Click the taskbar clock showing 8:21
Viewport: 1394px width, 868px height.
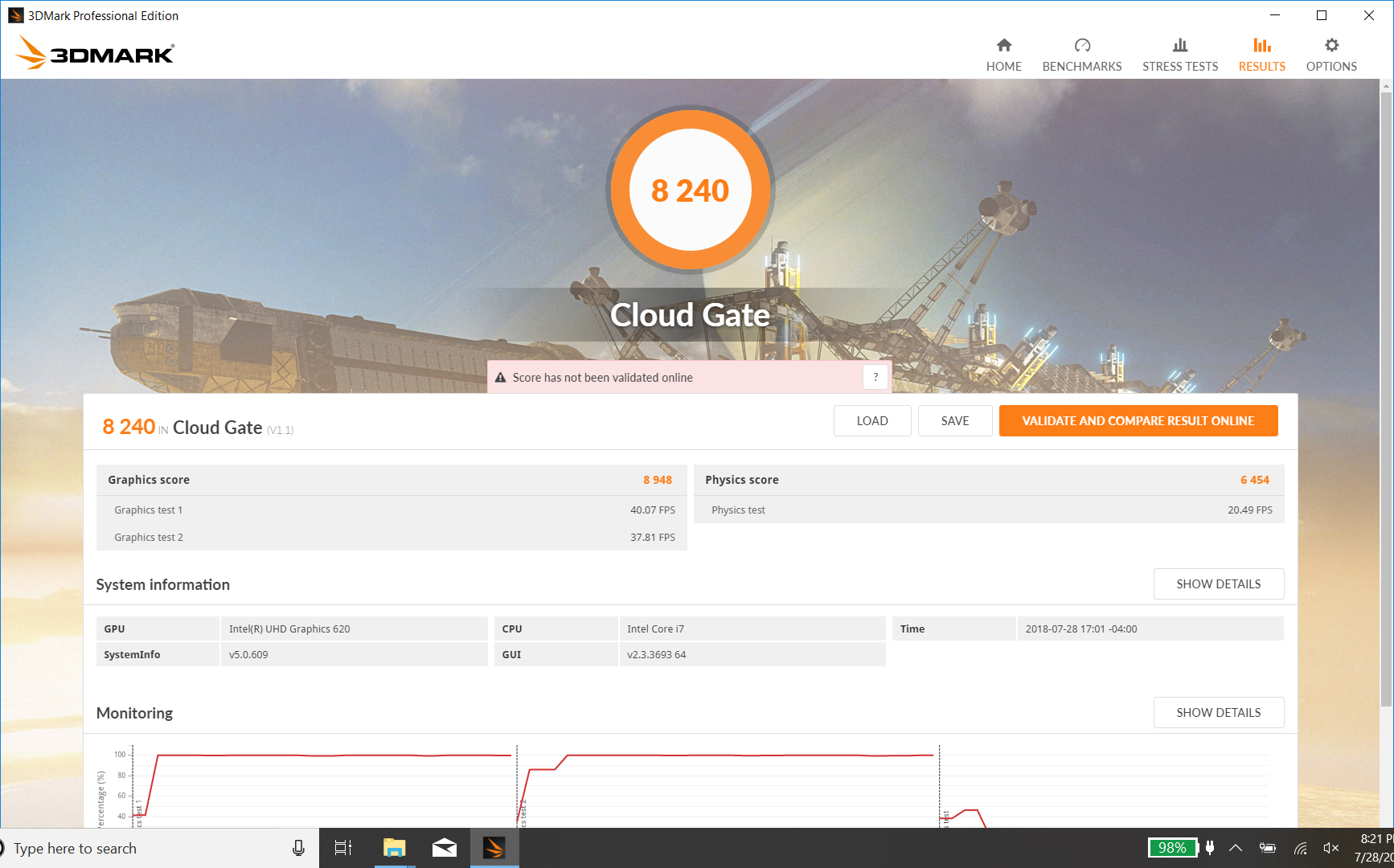pyautogui.click(x=1374, y=848)
